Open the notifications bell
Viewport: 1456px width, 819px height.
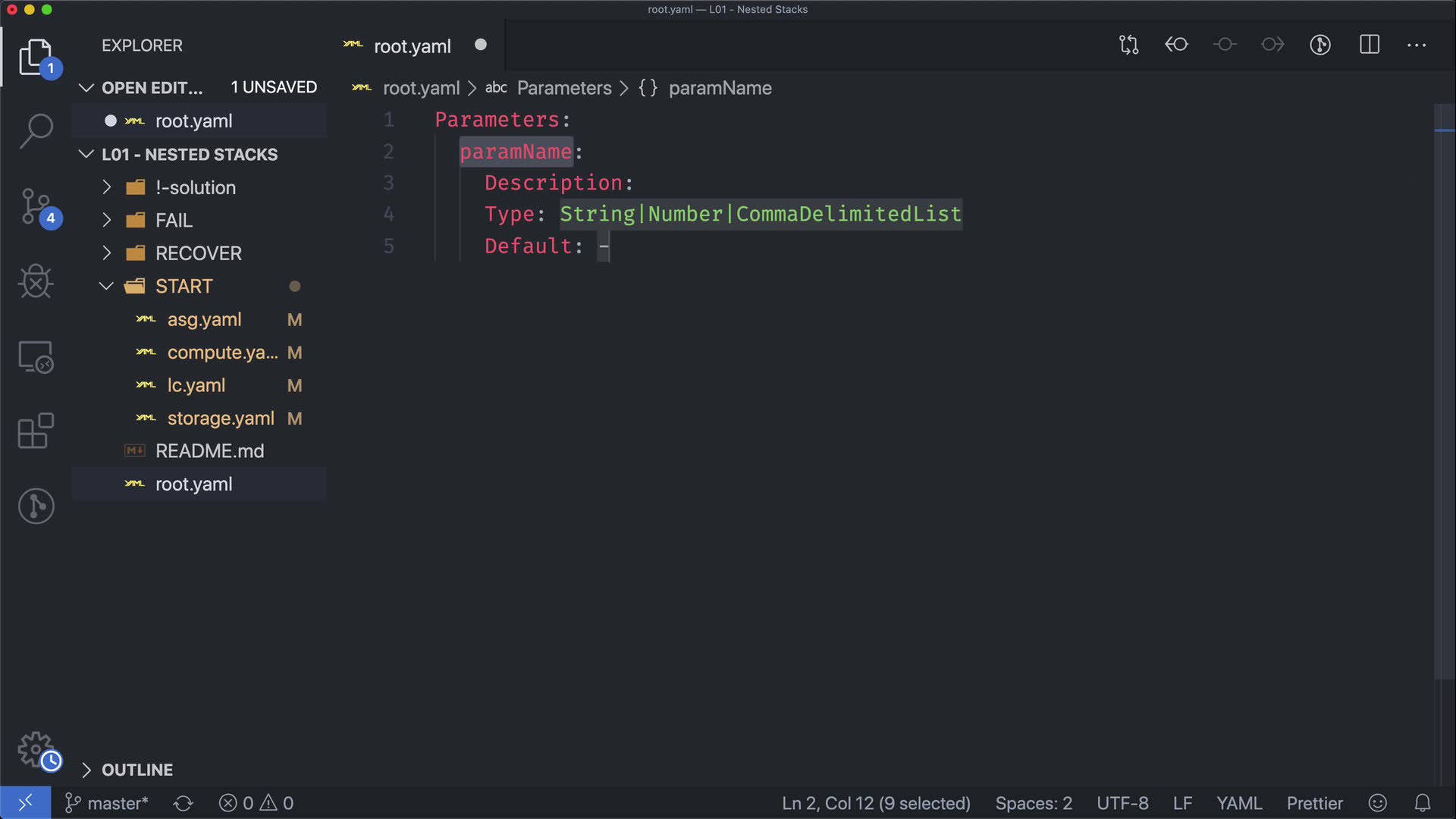[x=1423, y=803]
